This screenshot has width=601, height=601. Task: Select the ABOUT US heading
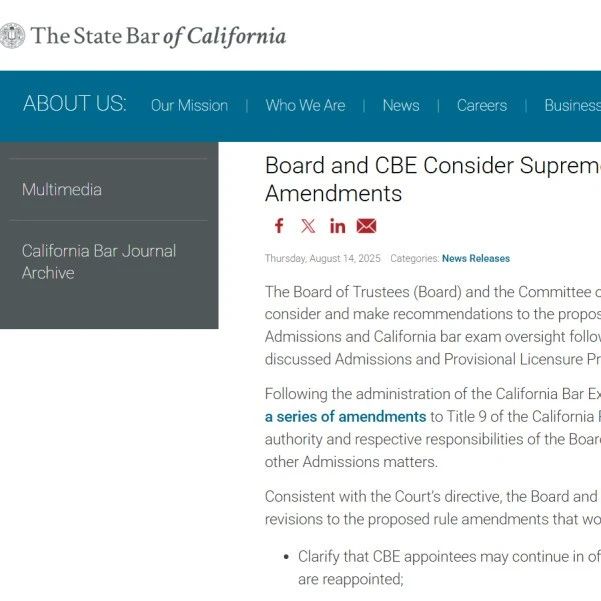75,103
